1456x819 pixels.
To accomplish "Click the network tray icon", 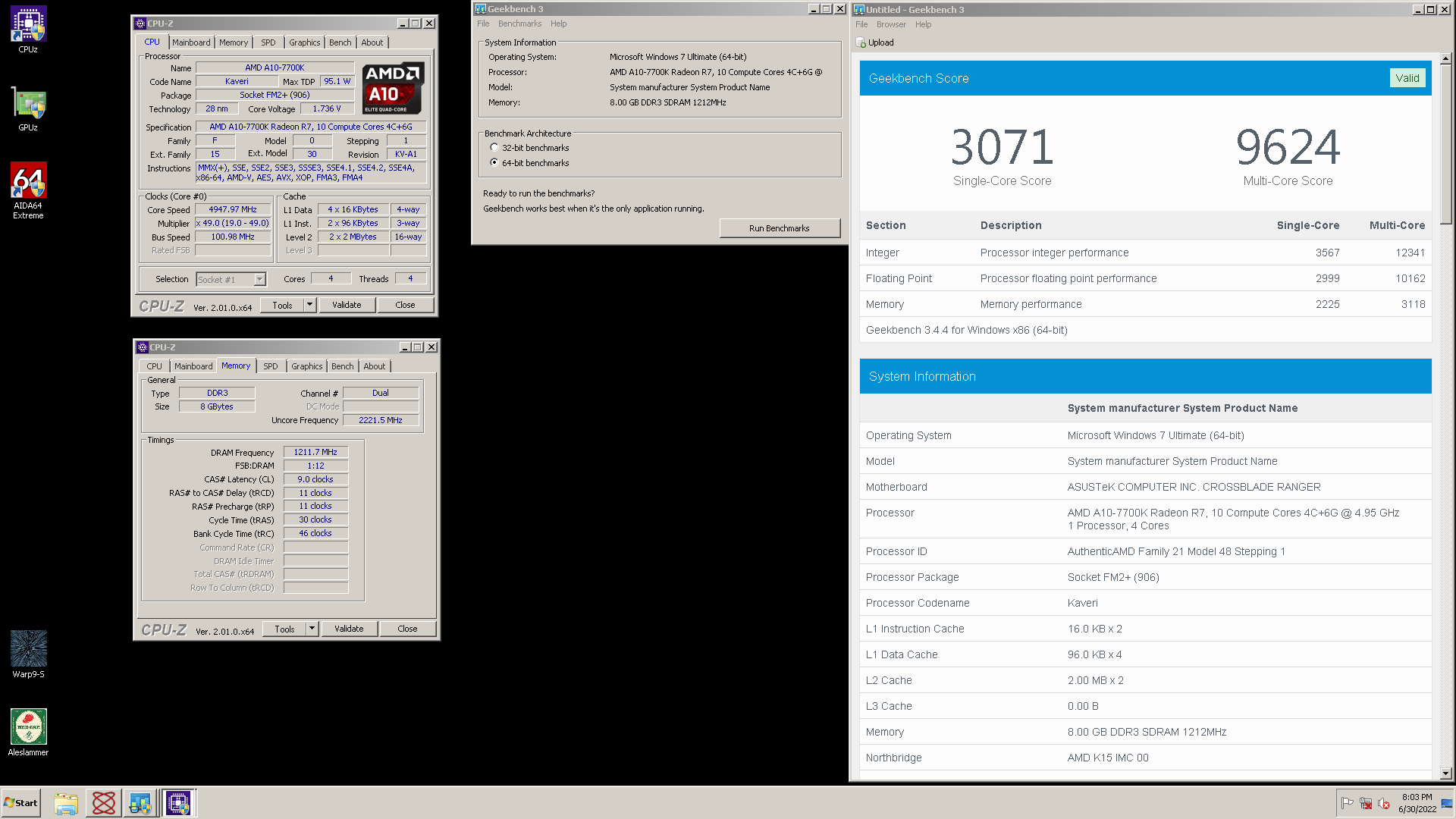I will click(1366, 803).
